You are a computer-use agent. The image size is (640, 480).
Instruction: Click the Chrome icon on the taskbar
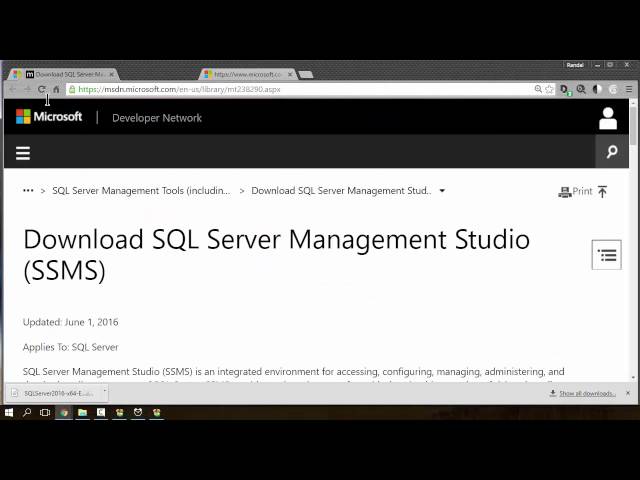(64, 413)
